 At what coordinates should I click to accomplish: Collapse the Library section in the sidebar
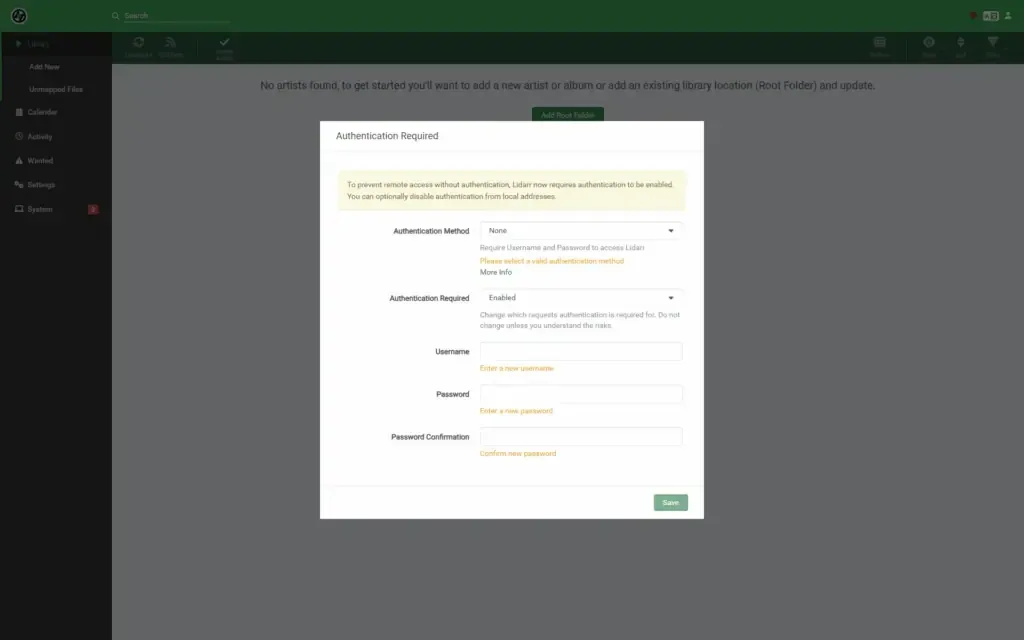click(18, 43)
